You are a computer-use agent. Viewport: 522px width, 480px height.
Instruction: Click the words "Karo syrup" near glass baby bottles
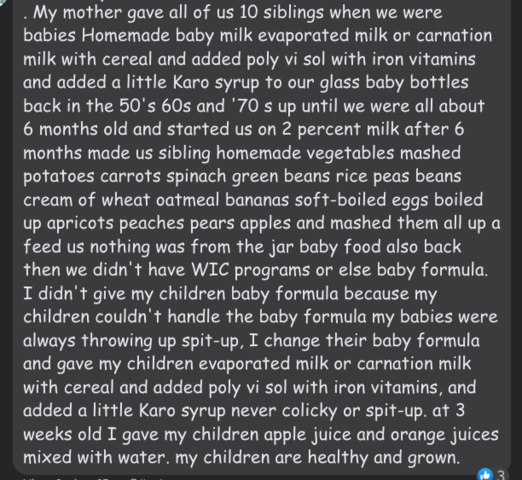[x=216, y=83]
